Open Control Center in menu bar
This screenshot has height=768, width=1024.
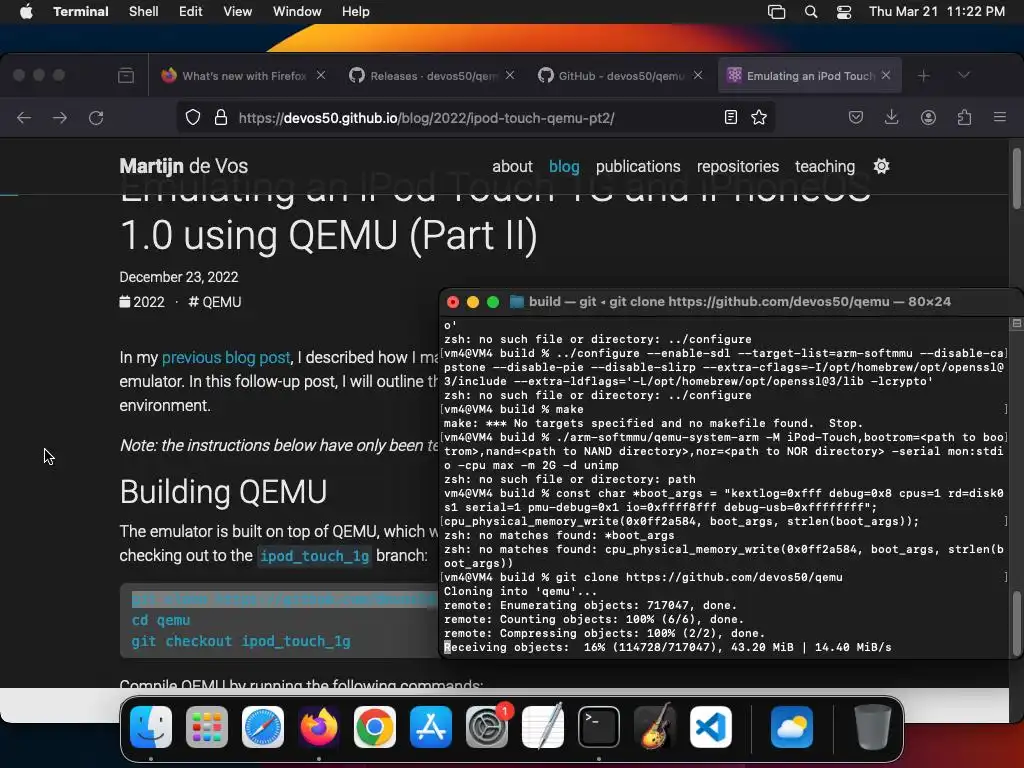[x=844, y=11]
